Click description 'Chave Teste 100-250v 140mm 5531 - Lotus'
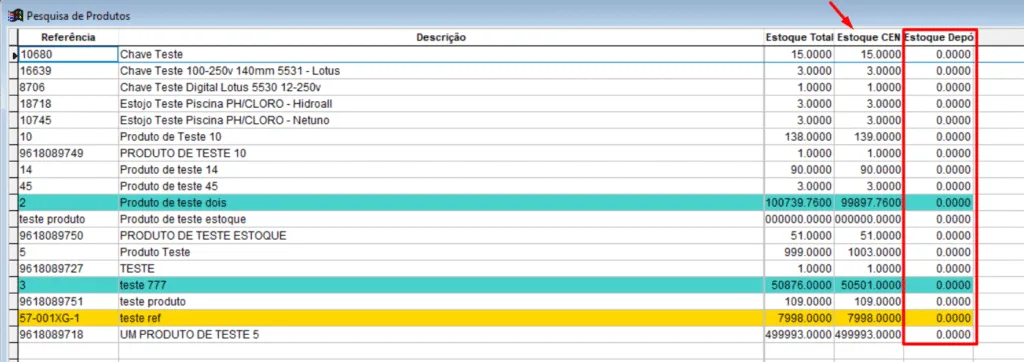Viewport: 1024px width, 362px height. click(230, 71)
